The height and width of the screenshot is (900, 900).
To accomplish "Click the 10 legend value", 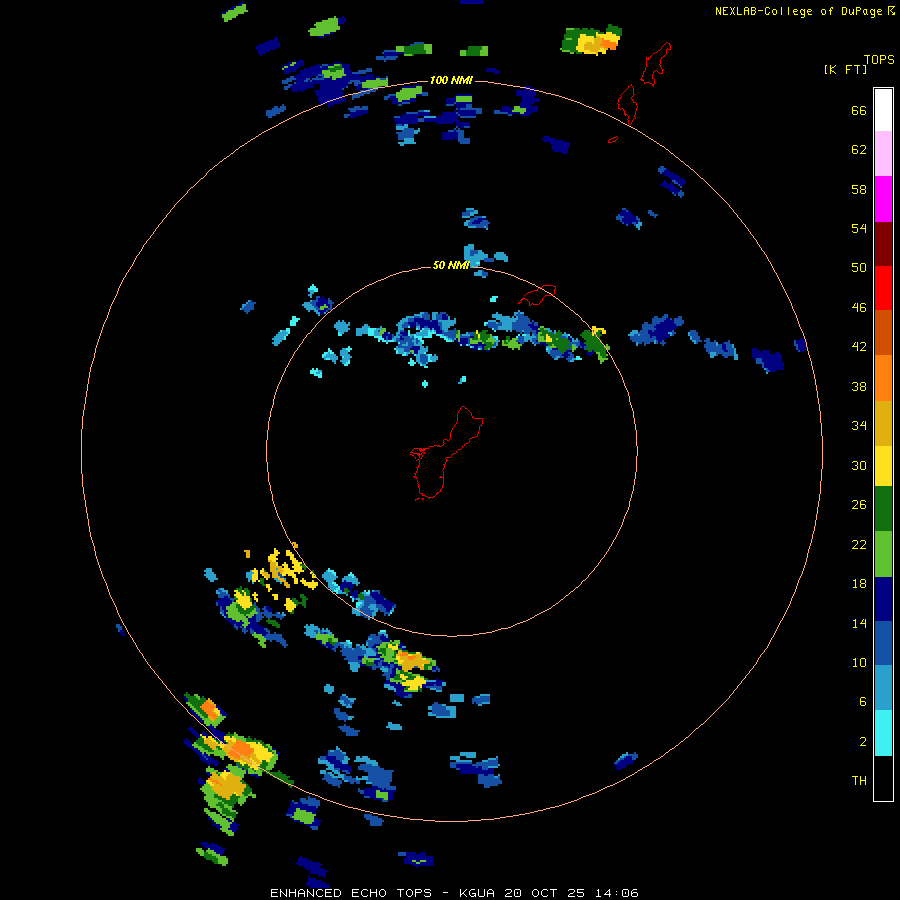I will coord(859,662).
